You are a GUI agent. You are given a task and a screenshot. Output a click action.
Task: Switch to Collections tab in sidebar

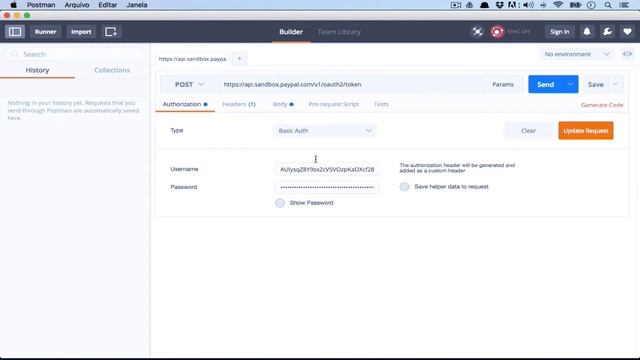112,70
